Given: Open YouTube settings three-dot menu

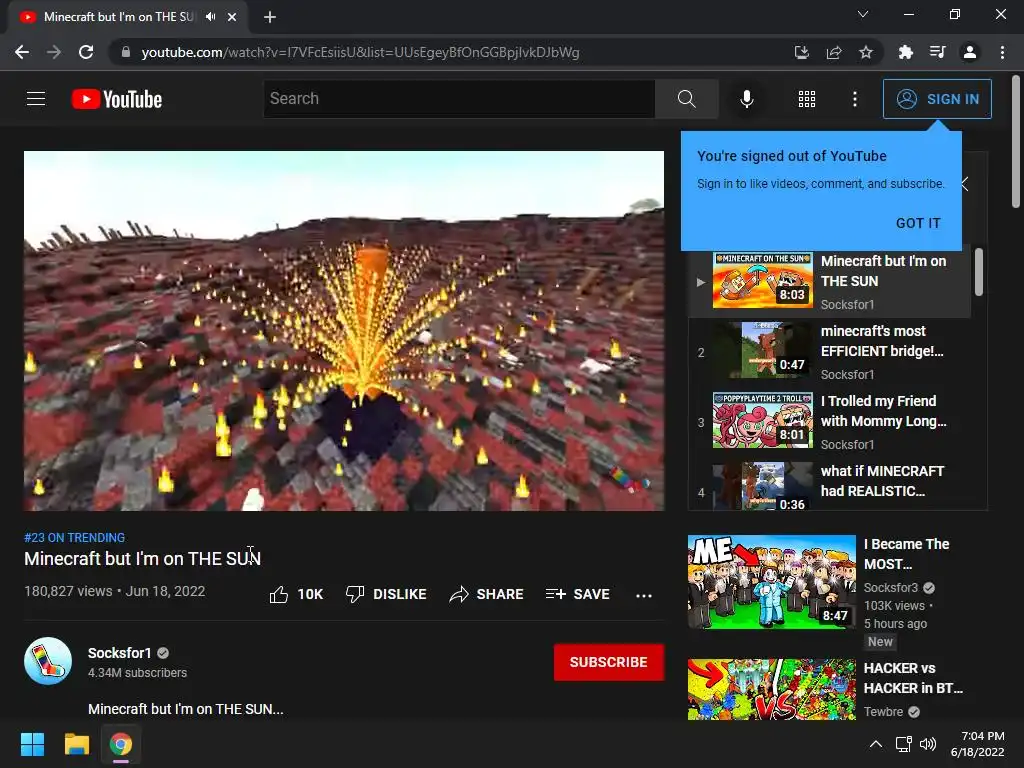Looking at the screenshot, I should tap(855, 99).
